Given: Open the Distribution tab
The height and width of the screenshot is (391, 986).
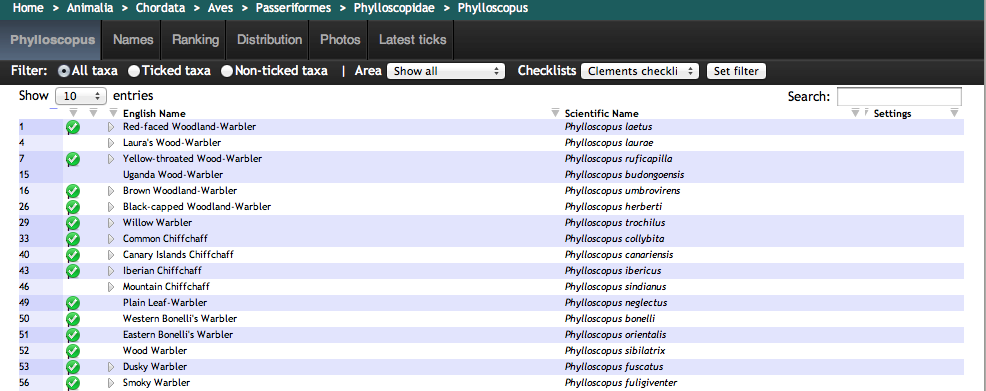Looking at the screenshot, I should pyautogui.click(x=269, y=40).
